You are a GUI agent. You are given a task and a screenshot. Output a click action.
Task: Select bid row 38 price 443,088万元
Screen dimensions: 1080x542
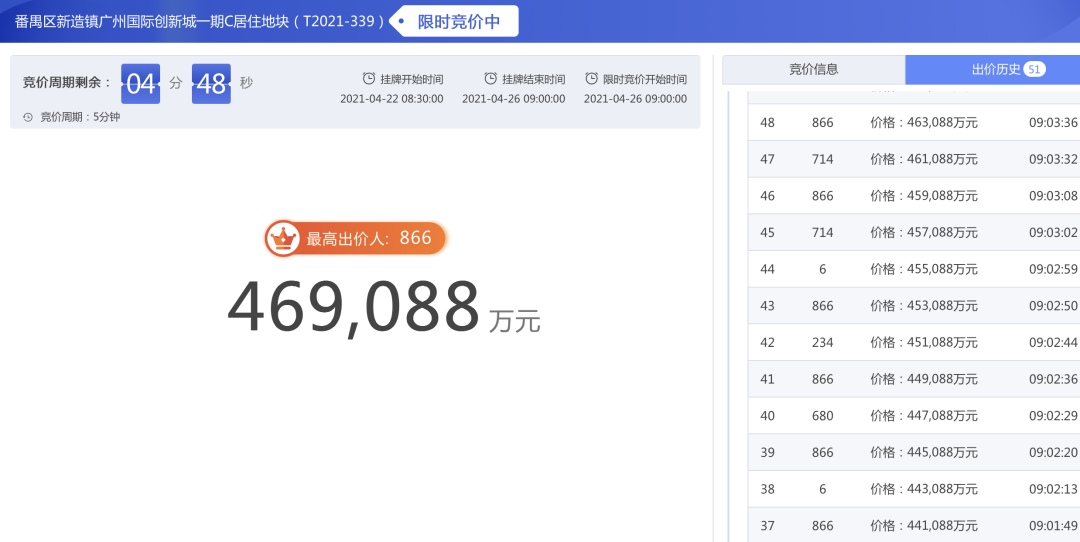pyautogui.click(x=914, y=489)
